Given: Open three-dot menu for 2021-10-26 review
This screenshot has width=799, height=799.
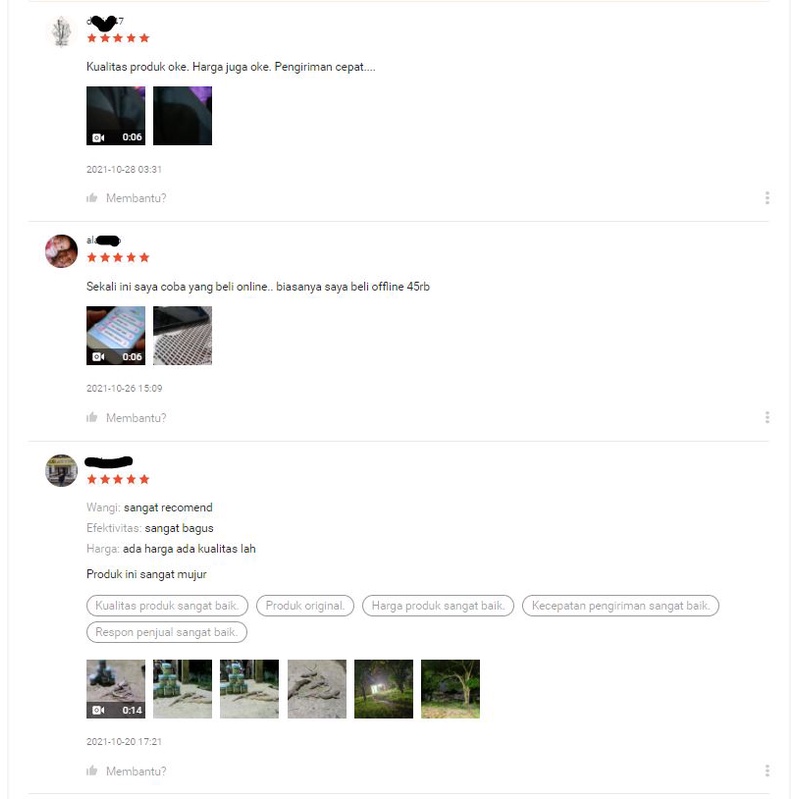Looking at the screenshot, I should coord(767,418).
